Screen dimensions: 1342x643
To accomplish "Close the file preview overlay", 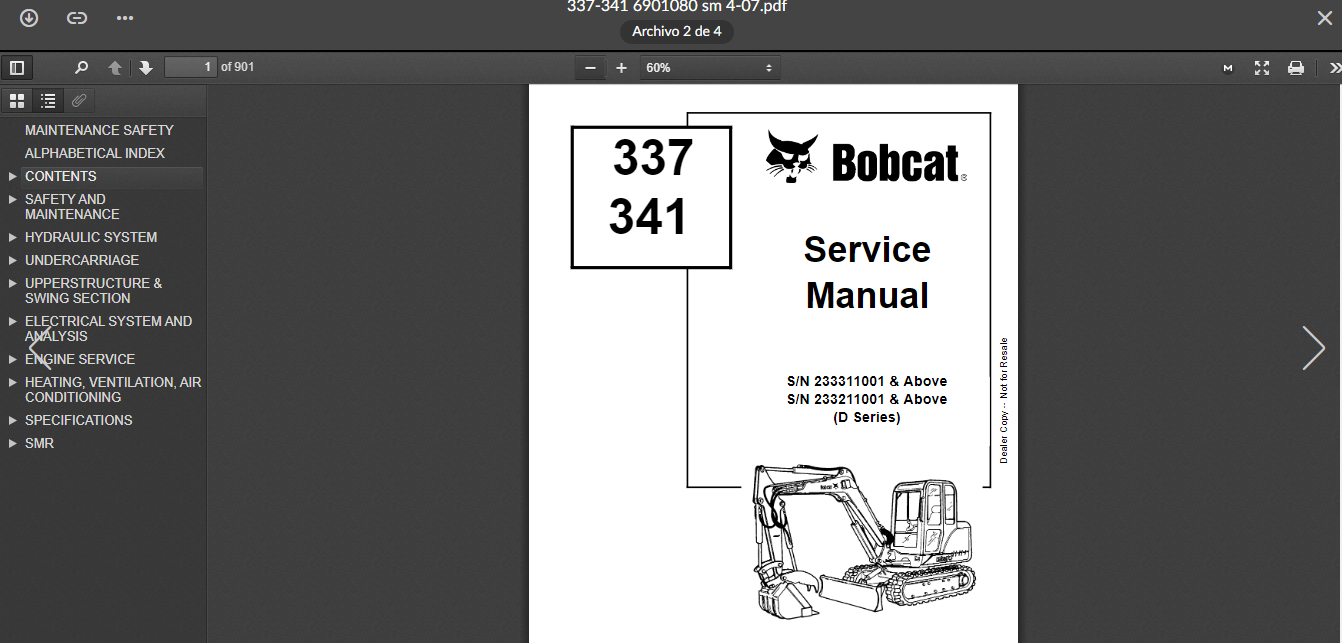I will click(x=1324, y=17).
